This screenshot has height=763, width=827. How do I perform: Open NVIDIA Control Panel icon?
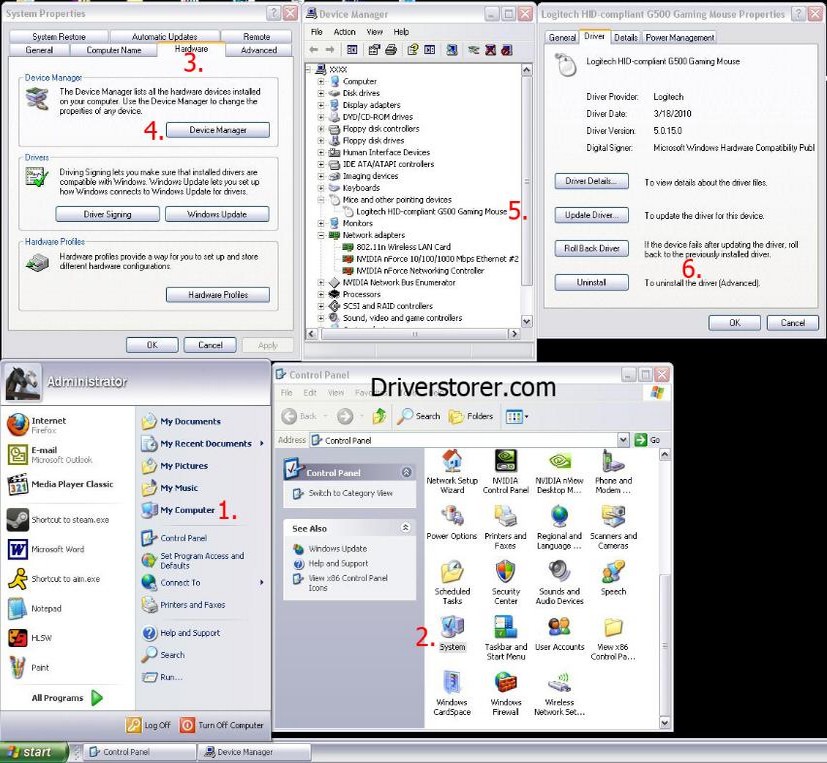[x=505, y=471]
